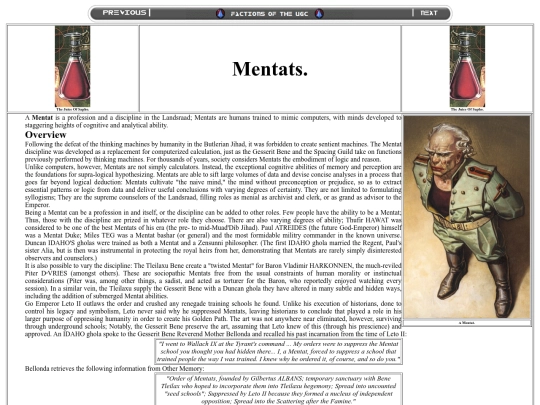Viewport: 540px width, 405px height.
Task: Go to the PREVIOUS page
Action: click(124, 13)
